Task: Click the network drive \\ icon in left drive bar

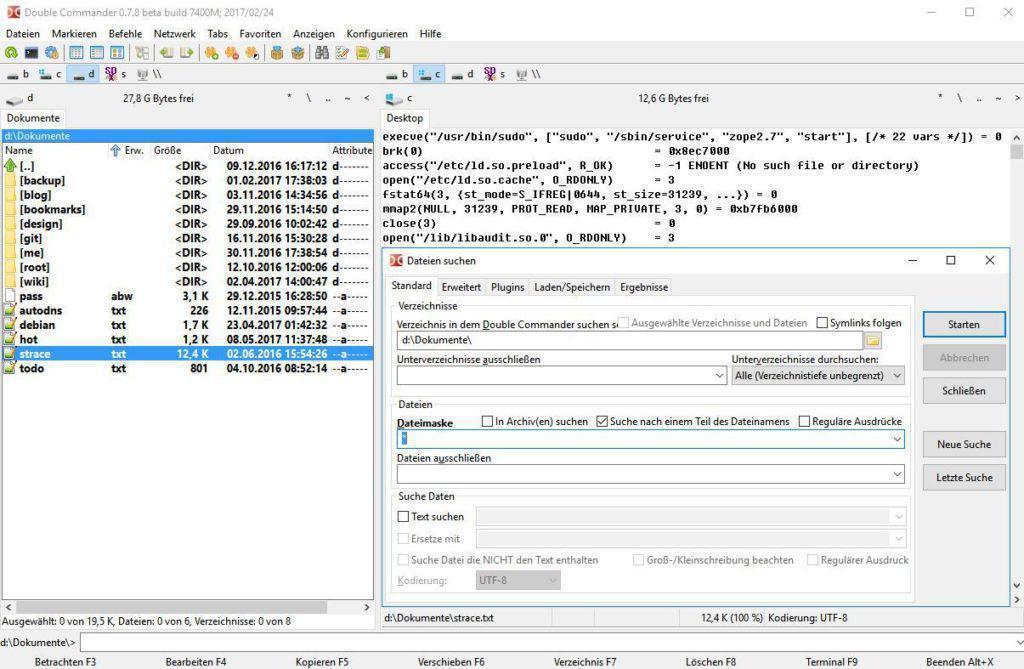Action: coord(148,74)
